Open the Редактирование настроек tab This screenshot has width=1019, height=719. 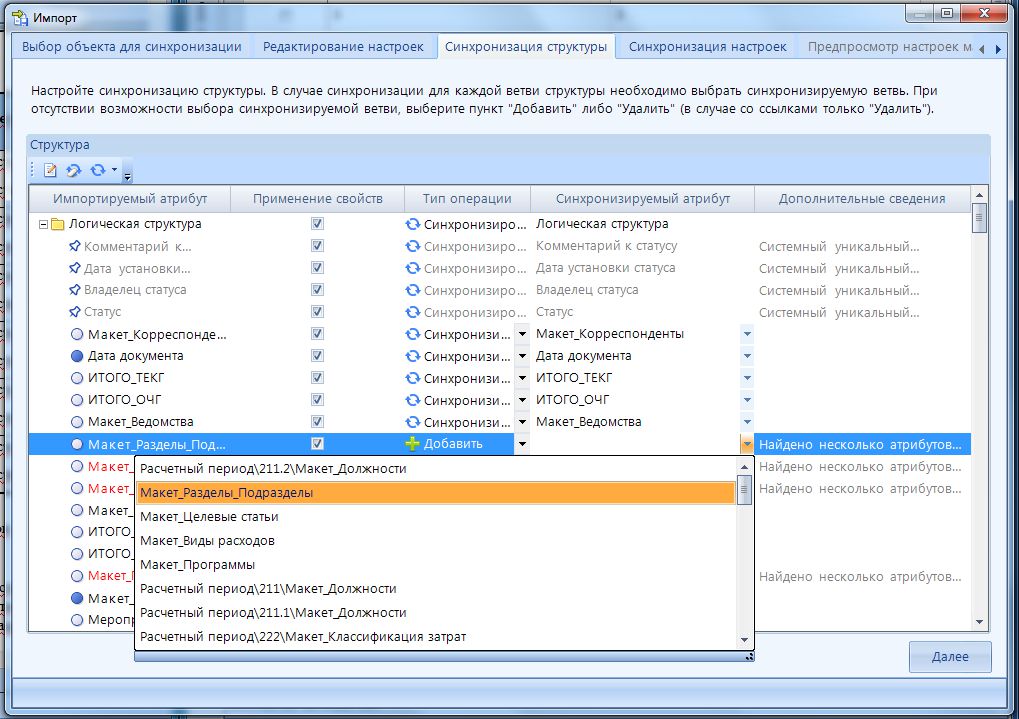tap(344, 46)
